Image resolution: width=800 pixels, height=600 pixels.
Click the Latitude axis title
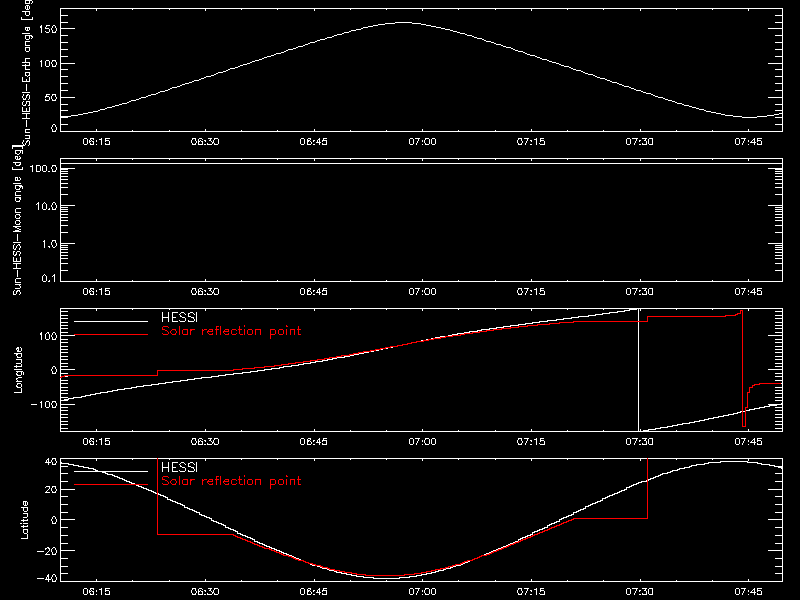tap(24, 520)
